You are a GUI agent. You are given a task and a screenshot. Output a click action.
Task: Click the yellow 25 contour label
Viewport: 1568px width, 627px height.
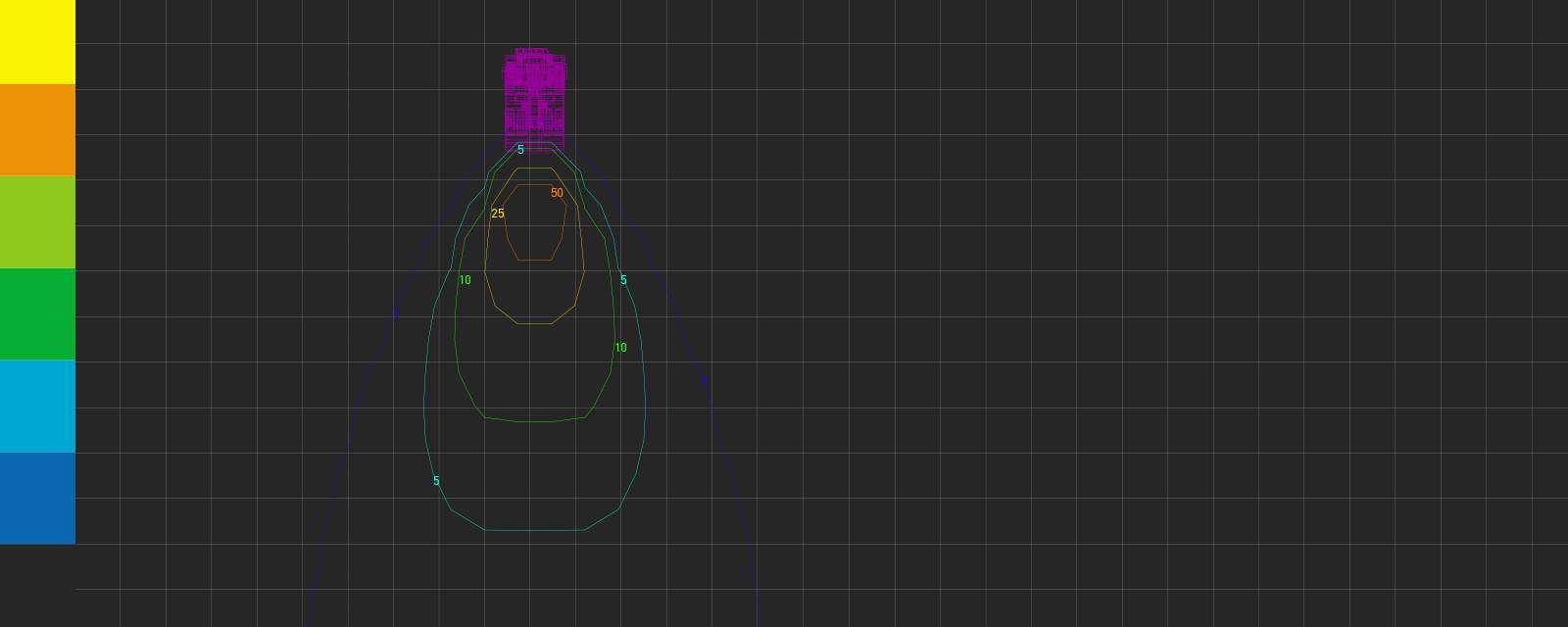[498, 214]
